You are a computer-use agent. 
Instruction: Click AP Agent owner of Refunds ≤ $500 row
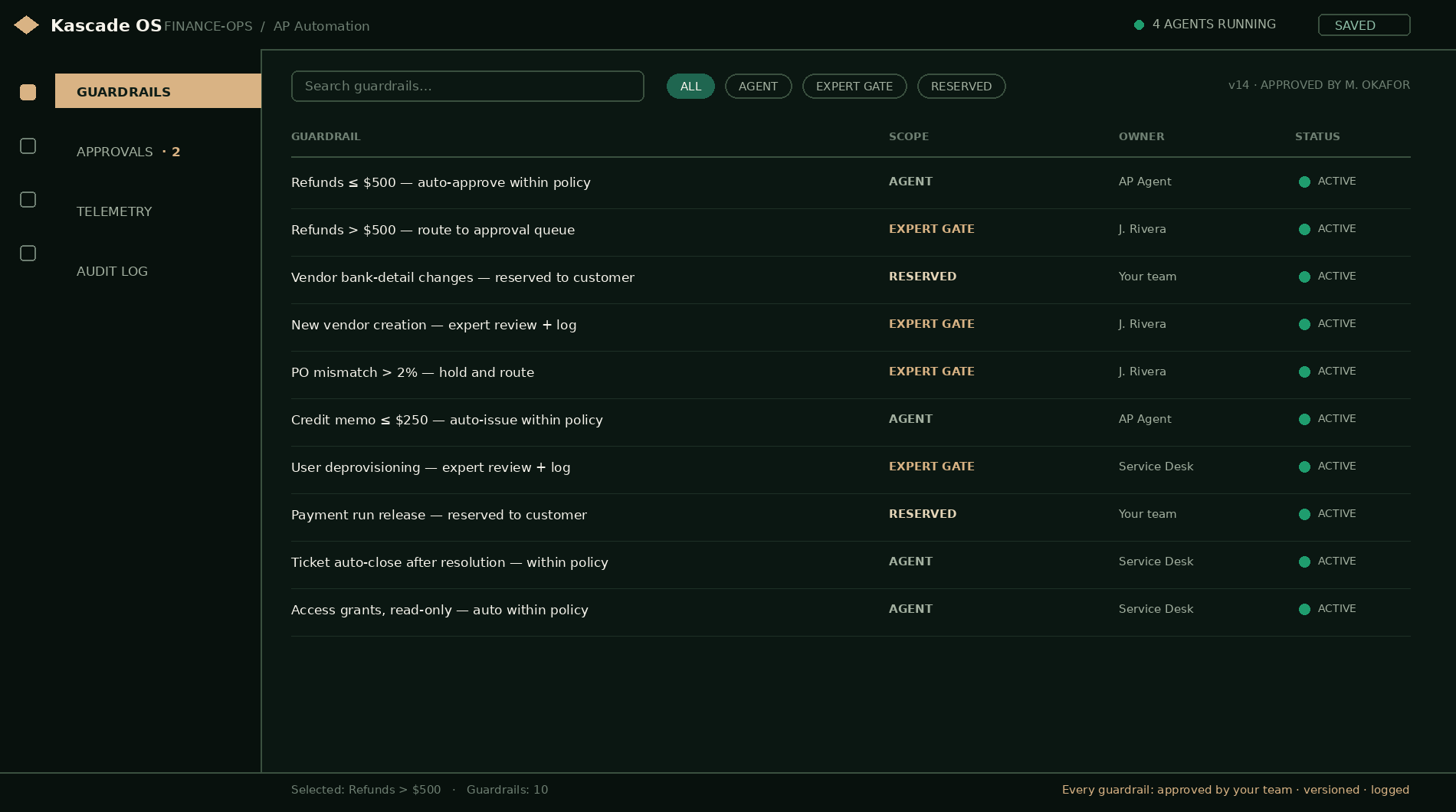coord(1145,182)
